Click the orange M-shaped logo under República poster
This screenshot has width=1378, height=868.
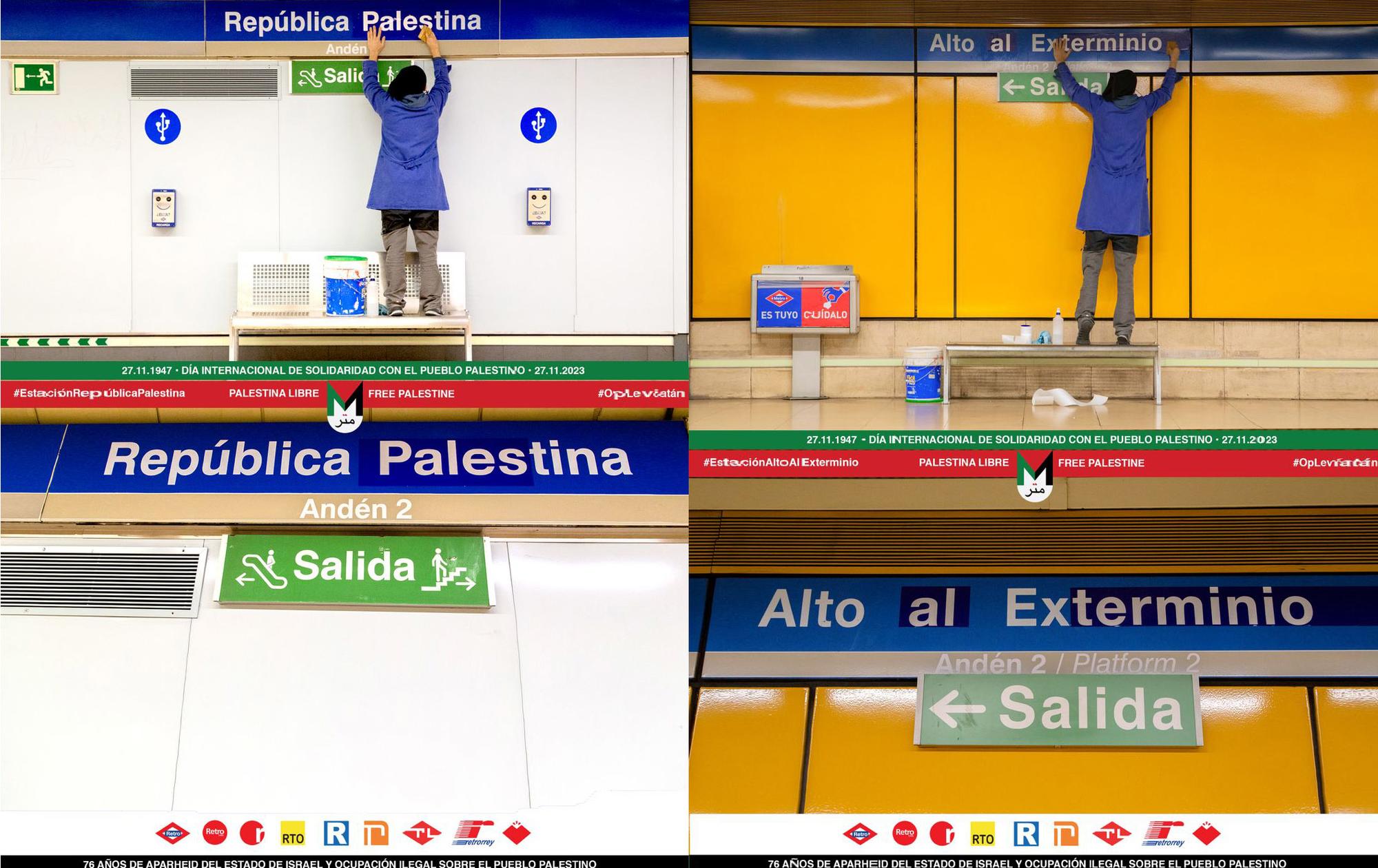(376, 834)
